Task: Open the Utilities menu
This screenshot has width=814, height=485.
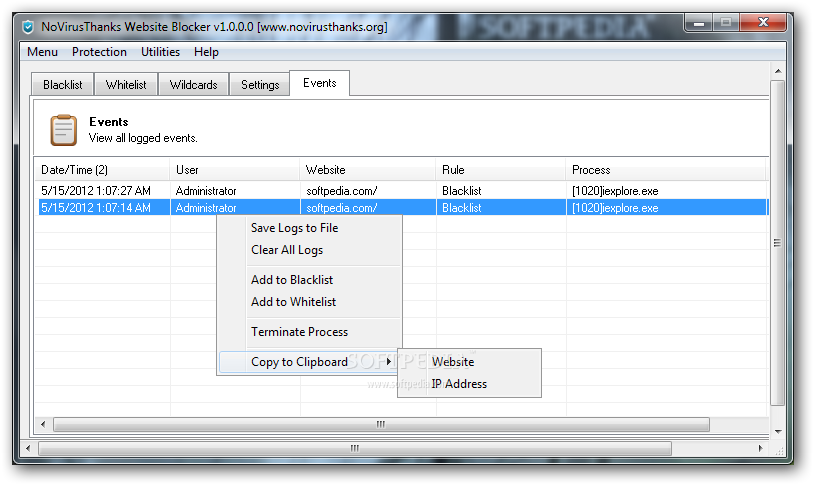Action: click(160, 52)
